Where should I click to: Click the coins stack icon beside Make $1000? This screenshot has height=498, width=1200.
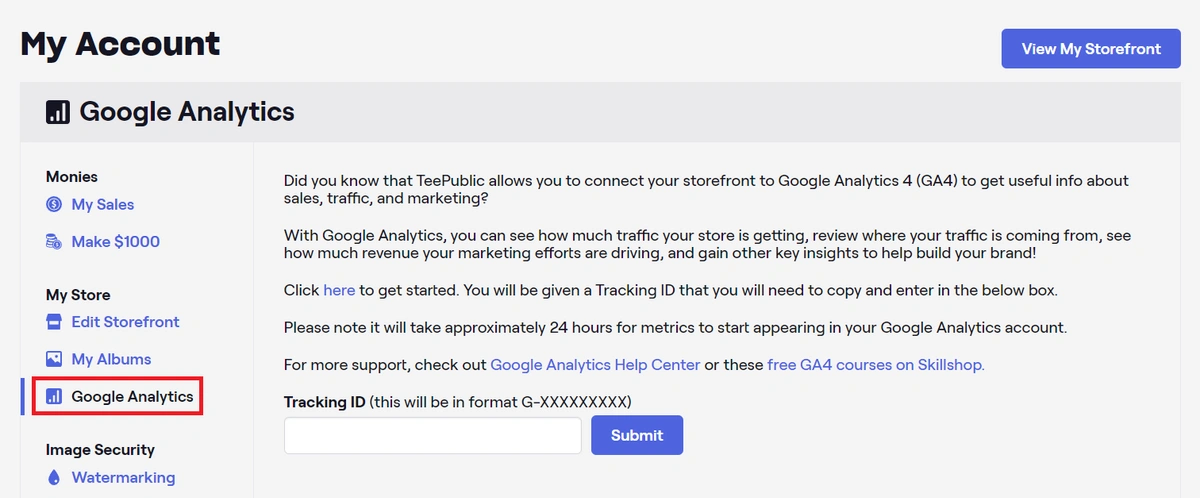point(54,241)
